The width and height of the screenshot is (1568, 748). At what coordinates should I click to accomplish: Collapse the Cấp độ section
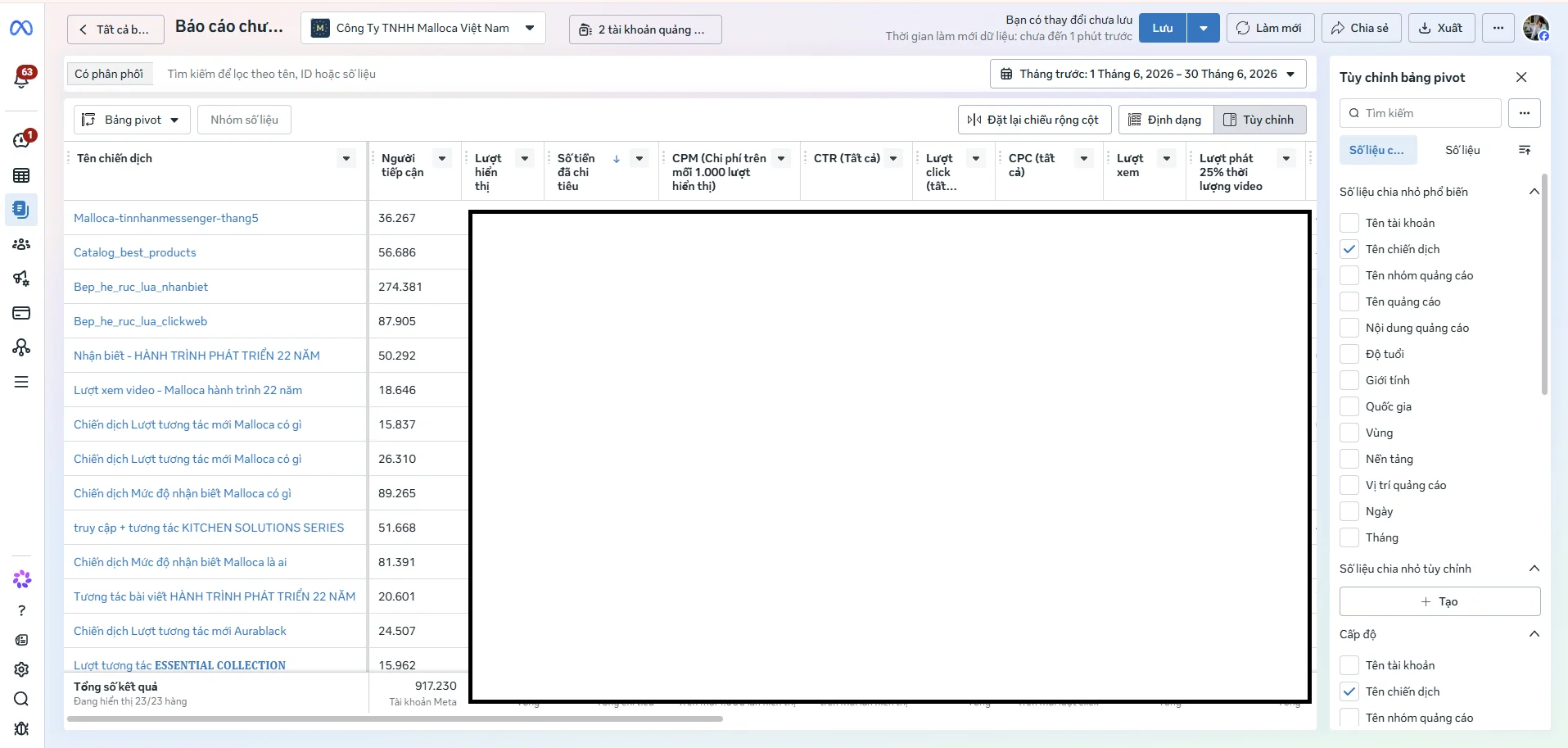click(x=1534, y=634)
